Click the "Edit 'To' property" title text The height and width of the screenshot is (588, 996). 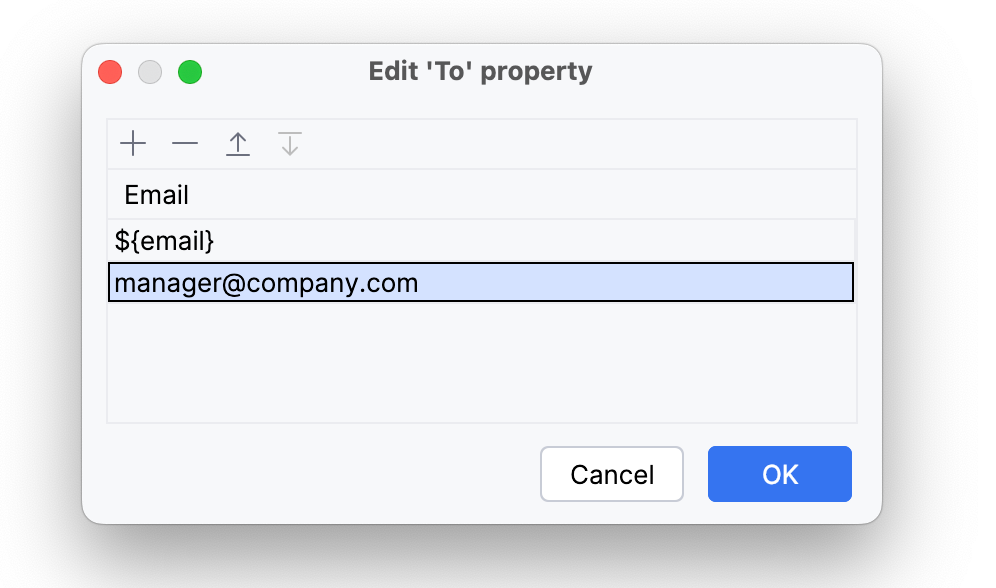480,72
